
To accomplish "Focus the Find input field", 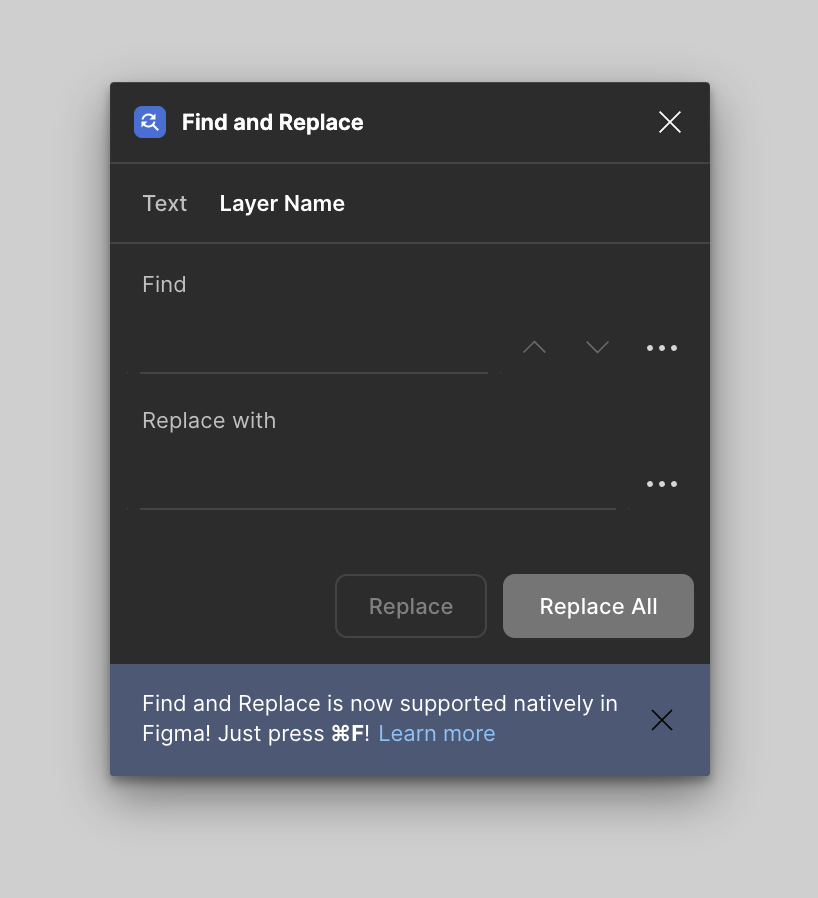I will [314, 348].
